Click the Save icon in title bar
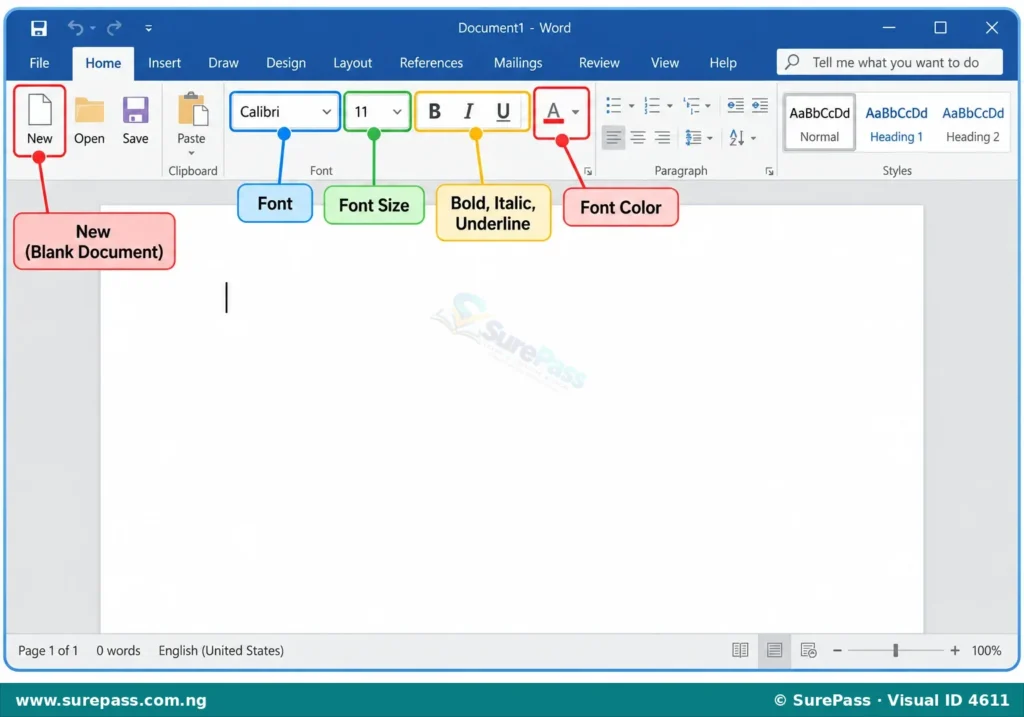 tap(39, 28)
